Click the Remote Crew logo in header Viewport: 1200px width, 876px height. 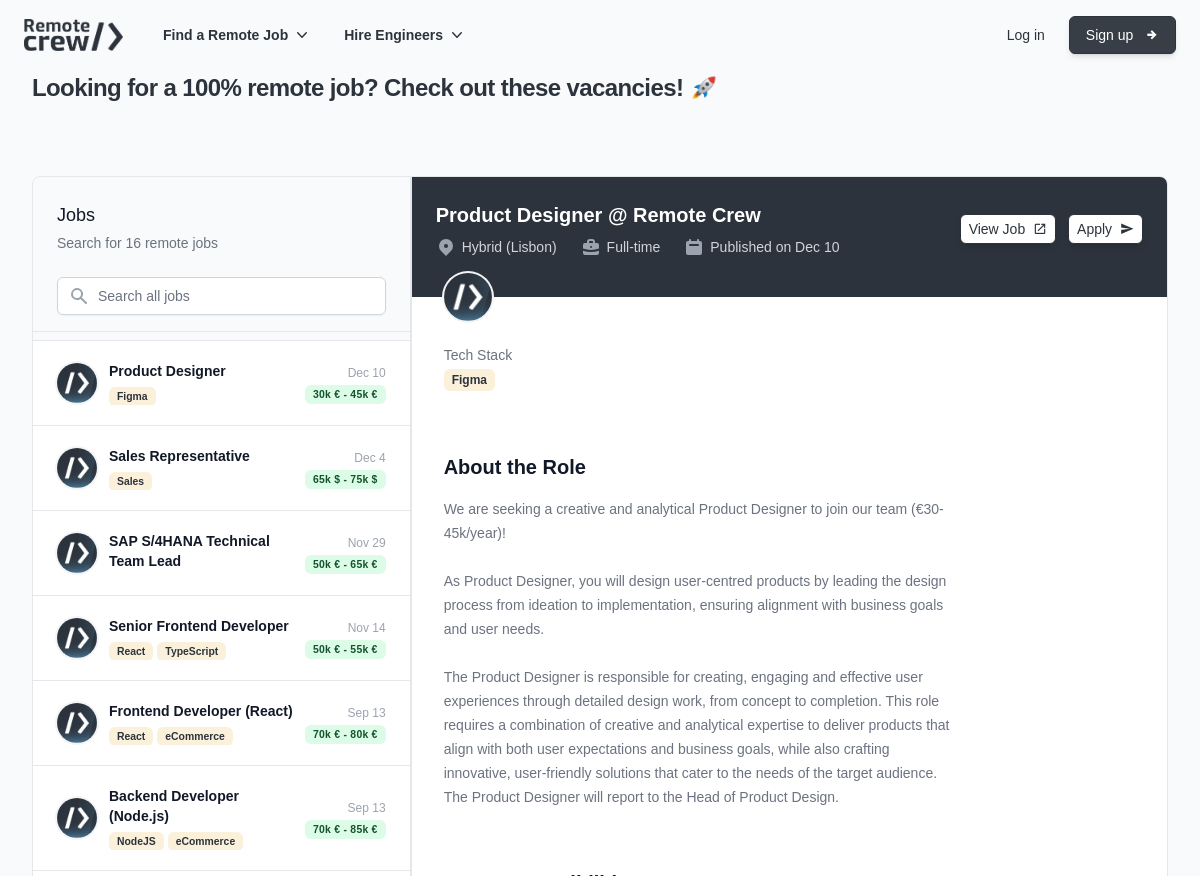(73, 35)
